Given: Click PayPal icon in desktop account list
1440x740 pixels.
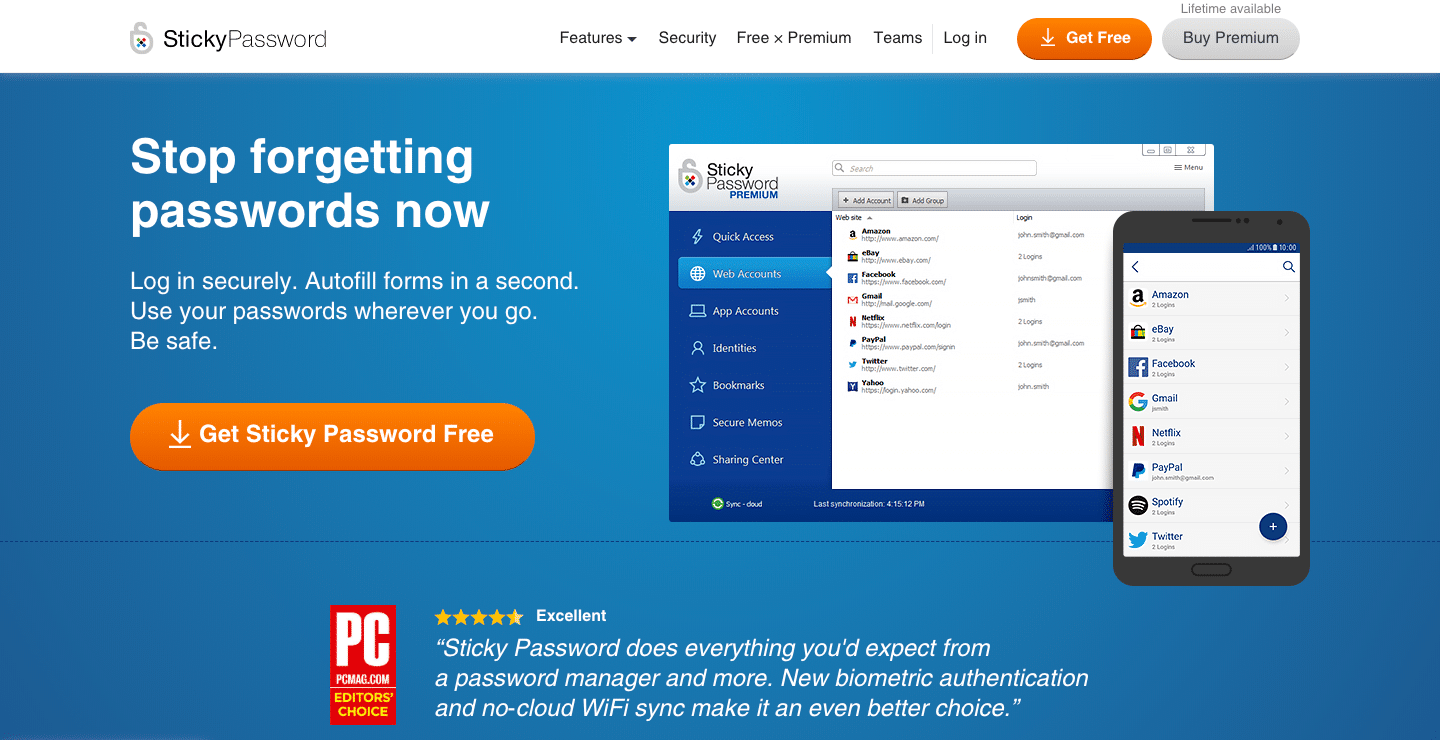Looking at the screenshot, I should pyautogui.click(x=852, y=343).
